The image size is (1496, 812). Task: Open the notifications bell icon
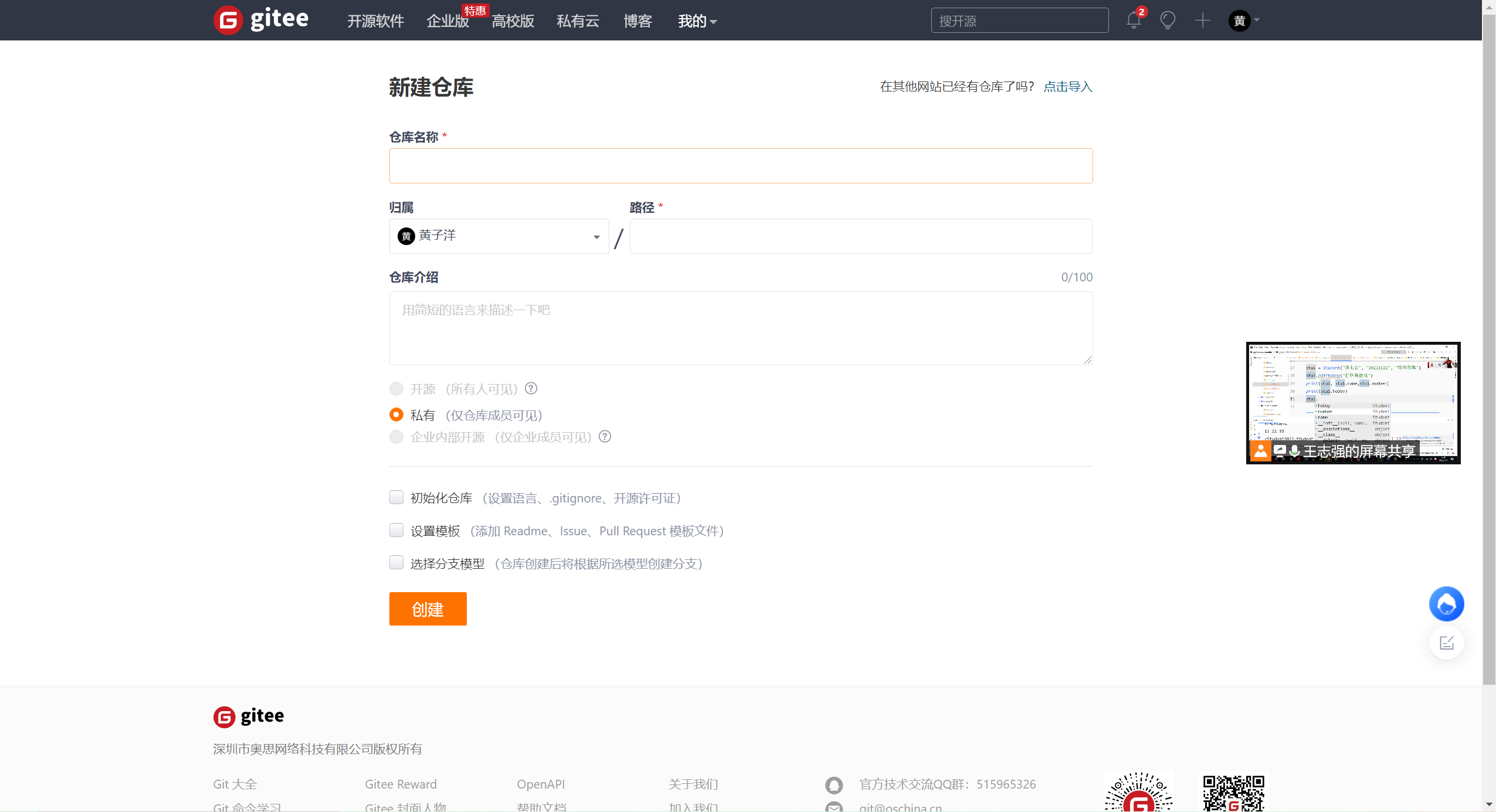1133,21
